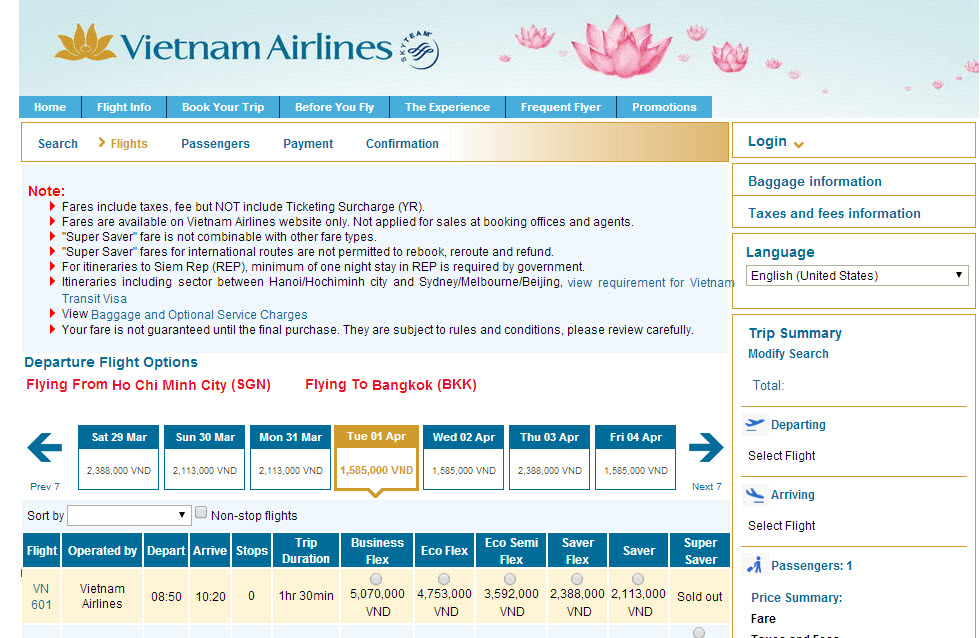980x638 pixels.
Task: Select the Tue 01 Apr date tab
Action: [x=376, y=458]
